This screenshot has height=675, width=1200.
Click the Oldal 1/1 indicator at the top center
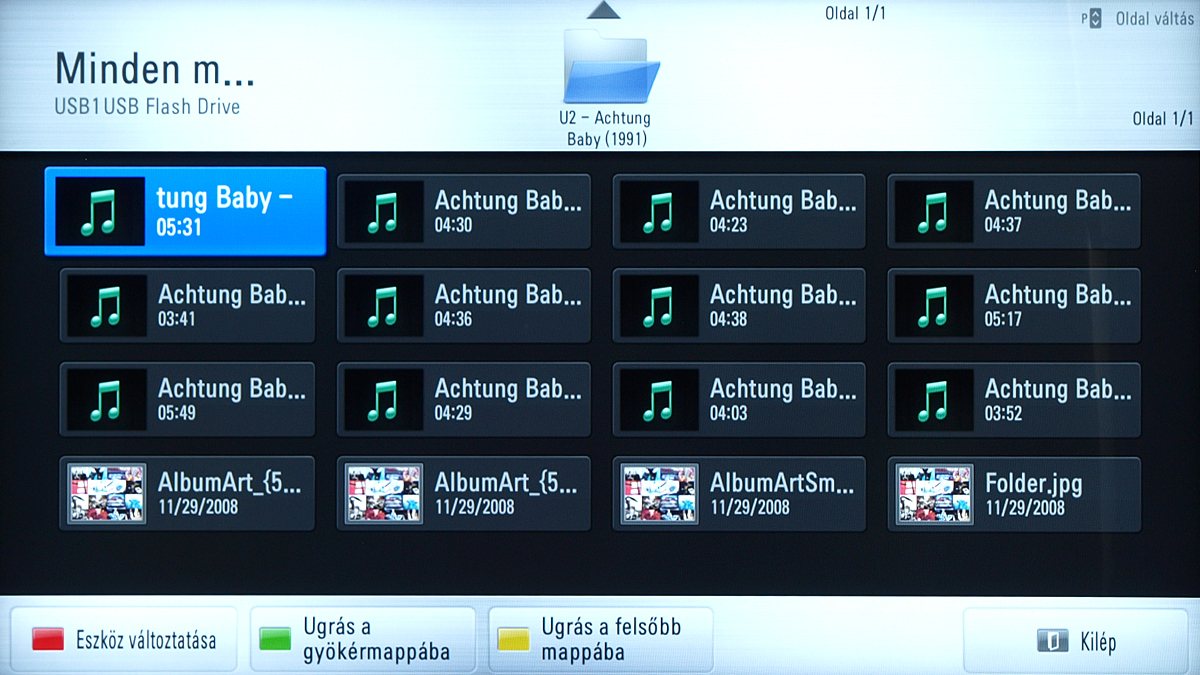[x=855, y=14]
